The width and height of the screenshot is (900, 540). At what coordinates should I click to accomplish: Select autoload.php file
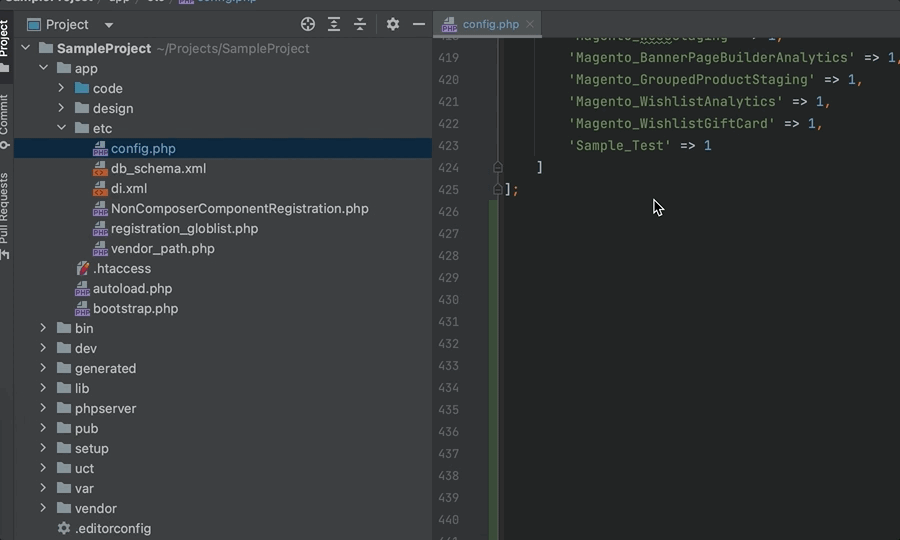[x=132, y=289]
